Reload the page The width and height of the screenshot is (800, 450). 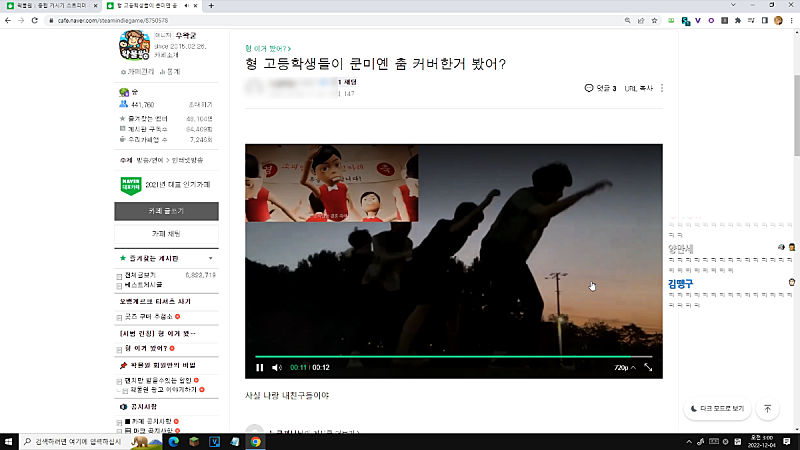(x=35, y=20)
